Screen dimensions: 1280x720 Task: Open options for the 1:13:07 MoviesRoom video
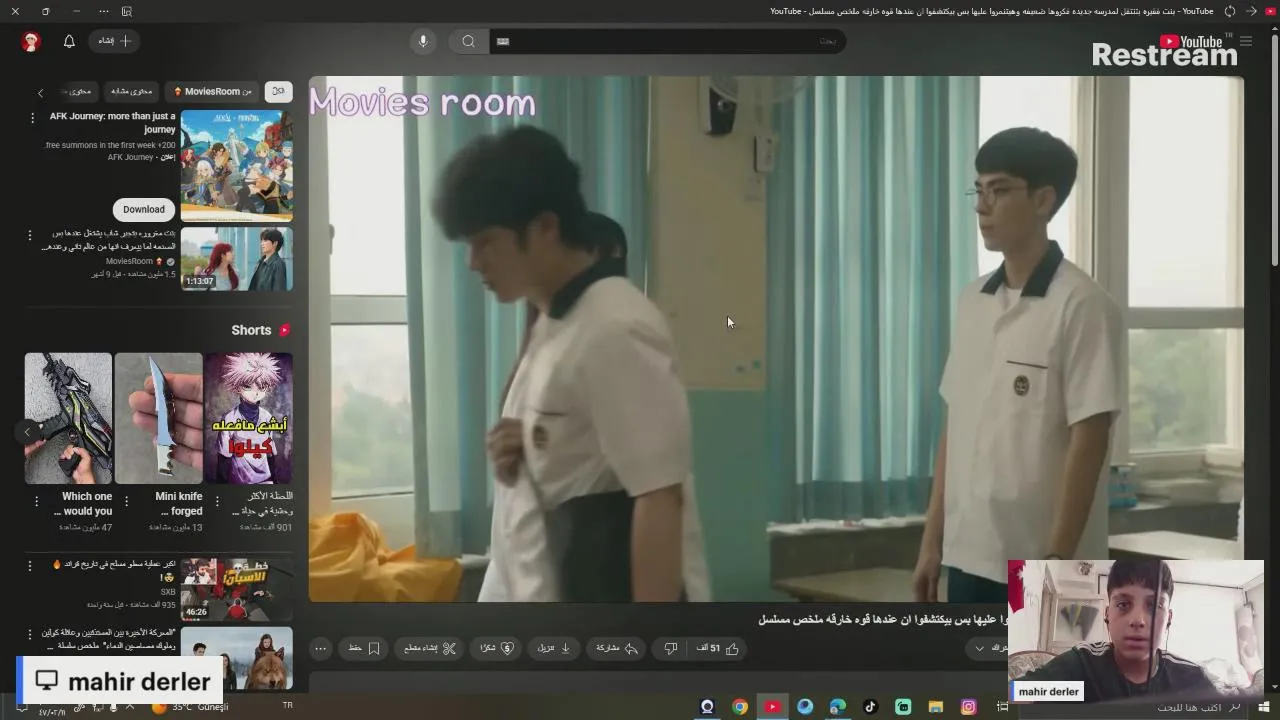(29, 236)
